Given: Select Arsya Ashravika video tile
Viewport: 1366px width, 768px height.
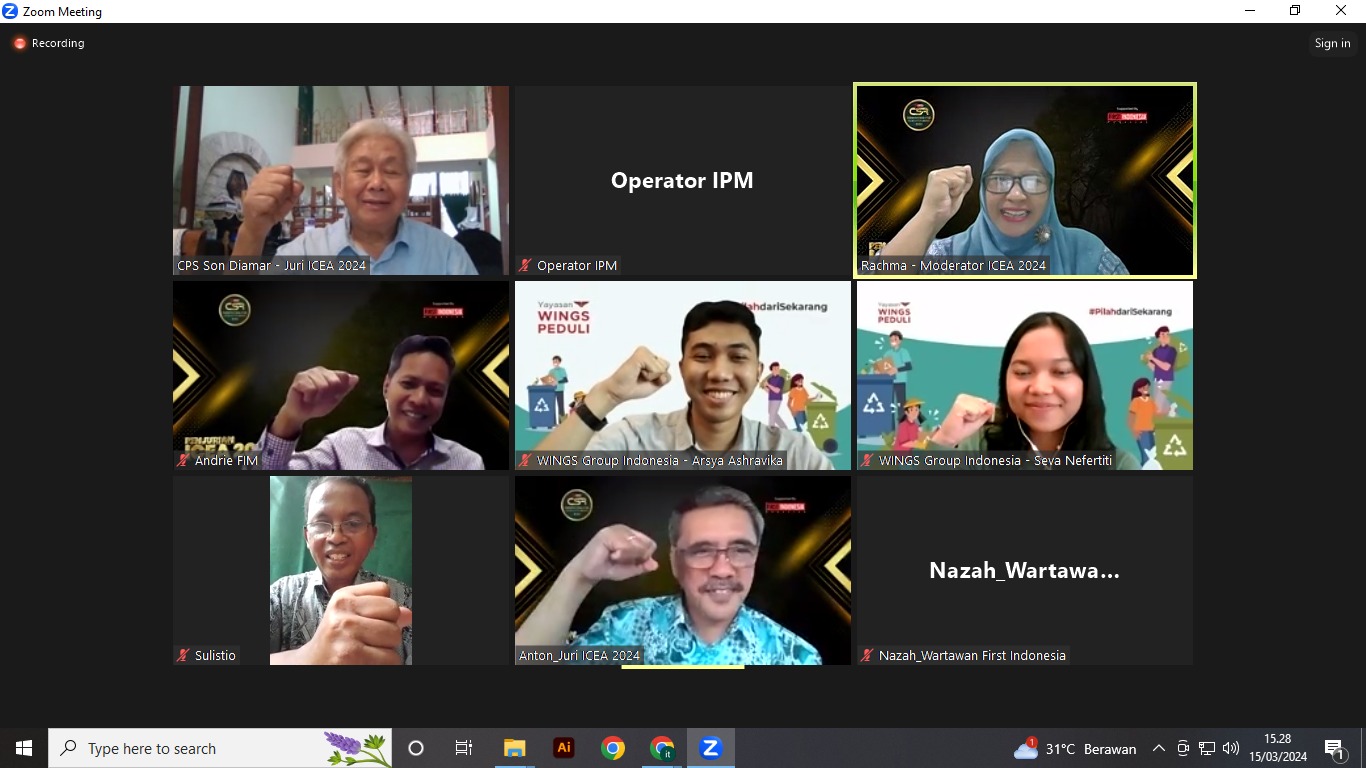Looking at the screenshot, I should pyautogui.click(x=683, y=375).
